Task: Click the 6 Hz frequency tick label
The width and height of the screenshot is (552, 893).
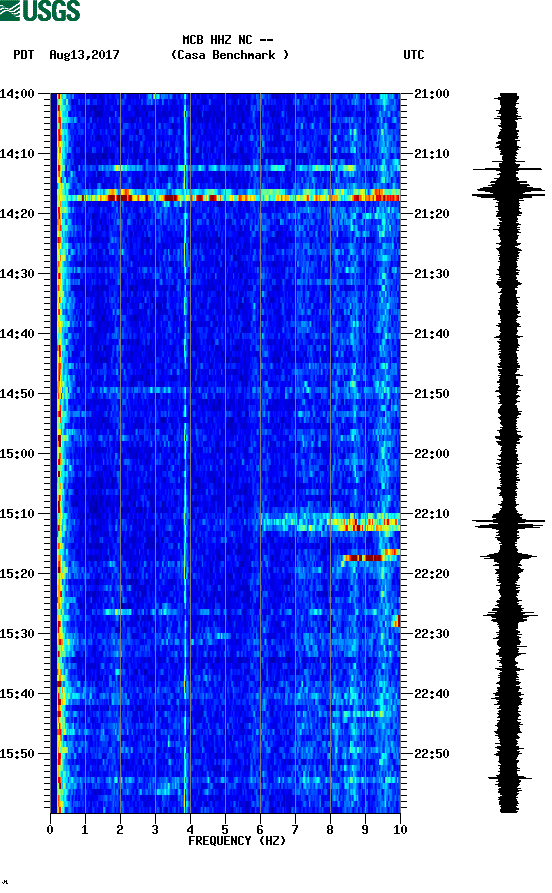Action: tap(260, 829)
